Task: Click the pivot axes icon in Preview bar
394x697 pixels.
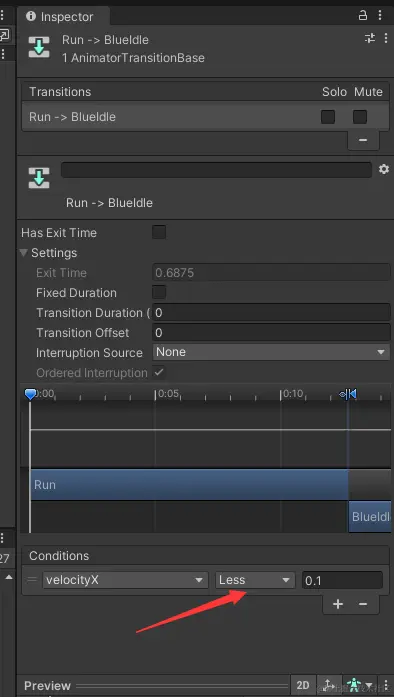Action: [x=328, y=685]
